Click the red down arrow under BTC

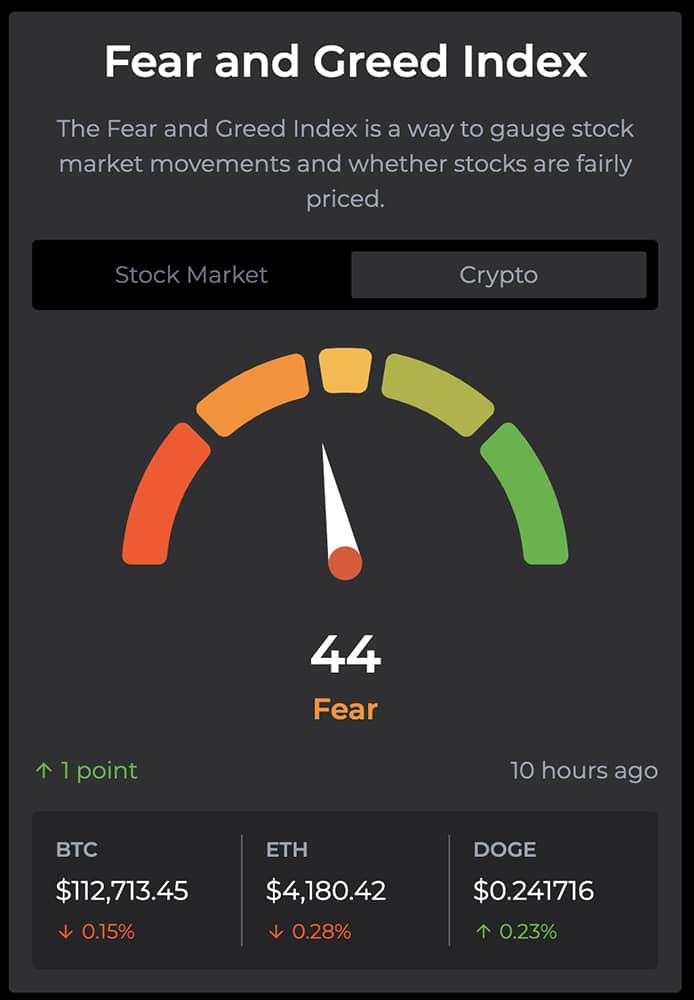coord(65,932)
